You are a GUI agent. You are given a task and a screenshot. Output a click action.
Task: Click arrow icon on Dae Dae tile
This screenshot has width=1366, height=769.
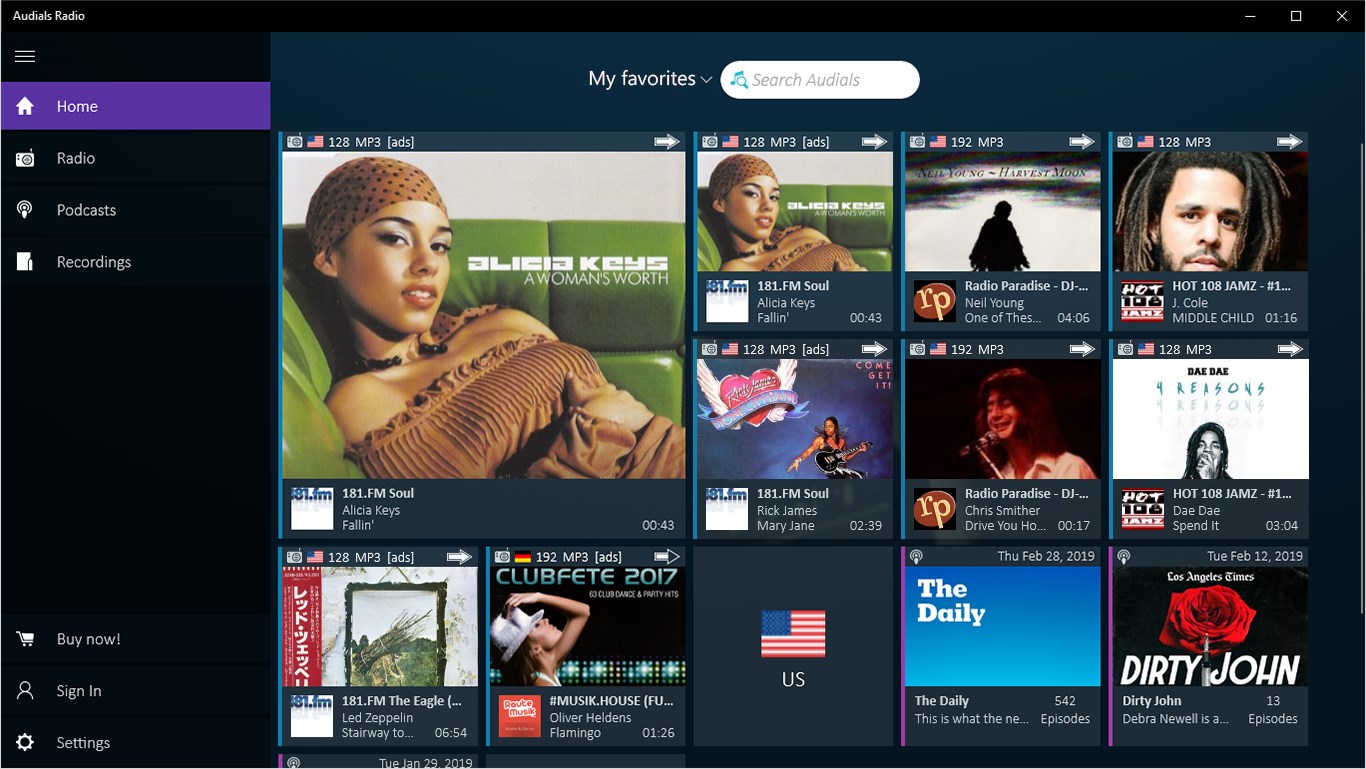tap(1290, 349)
